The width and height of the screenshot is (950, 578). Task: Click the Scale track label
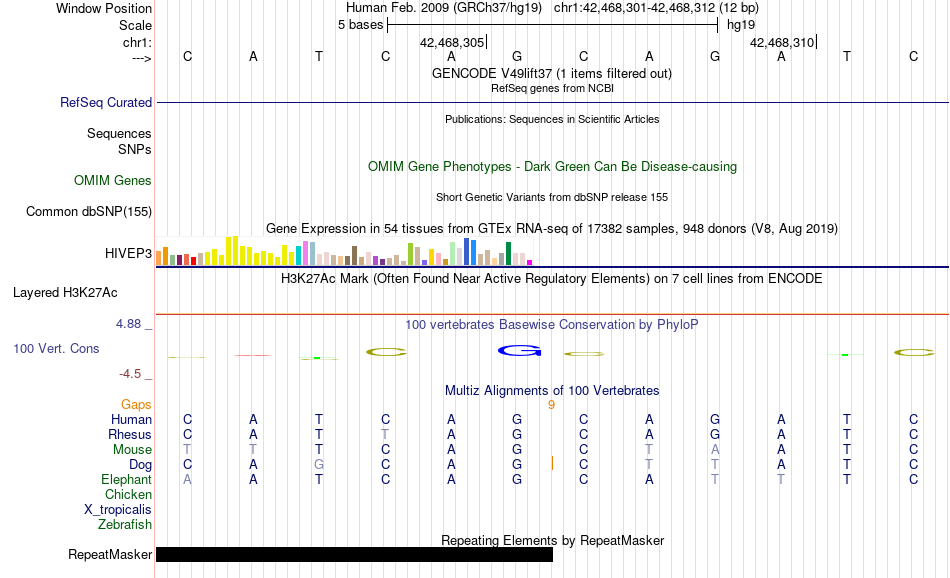(x=135, y=25)
